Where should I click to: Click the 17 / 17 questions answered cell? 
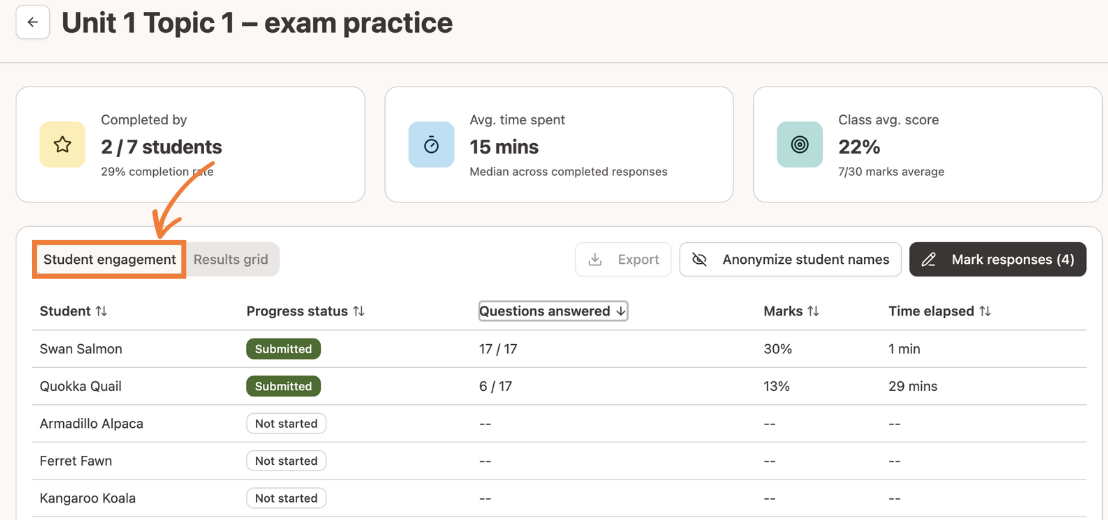pos(498,349)
